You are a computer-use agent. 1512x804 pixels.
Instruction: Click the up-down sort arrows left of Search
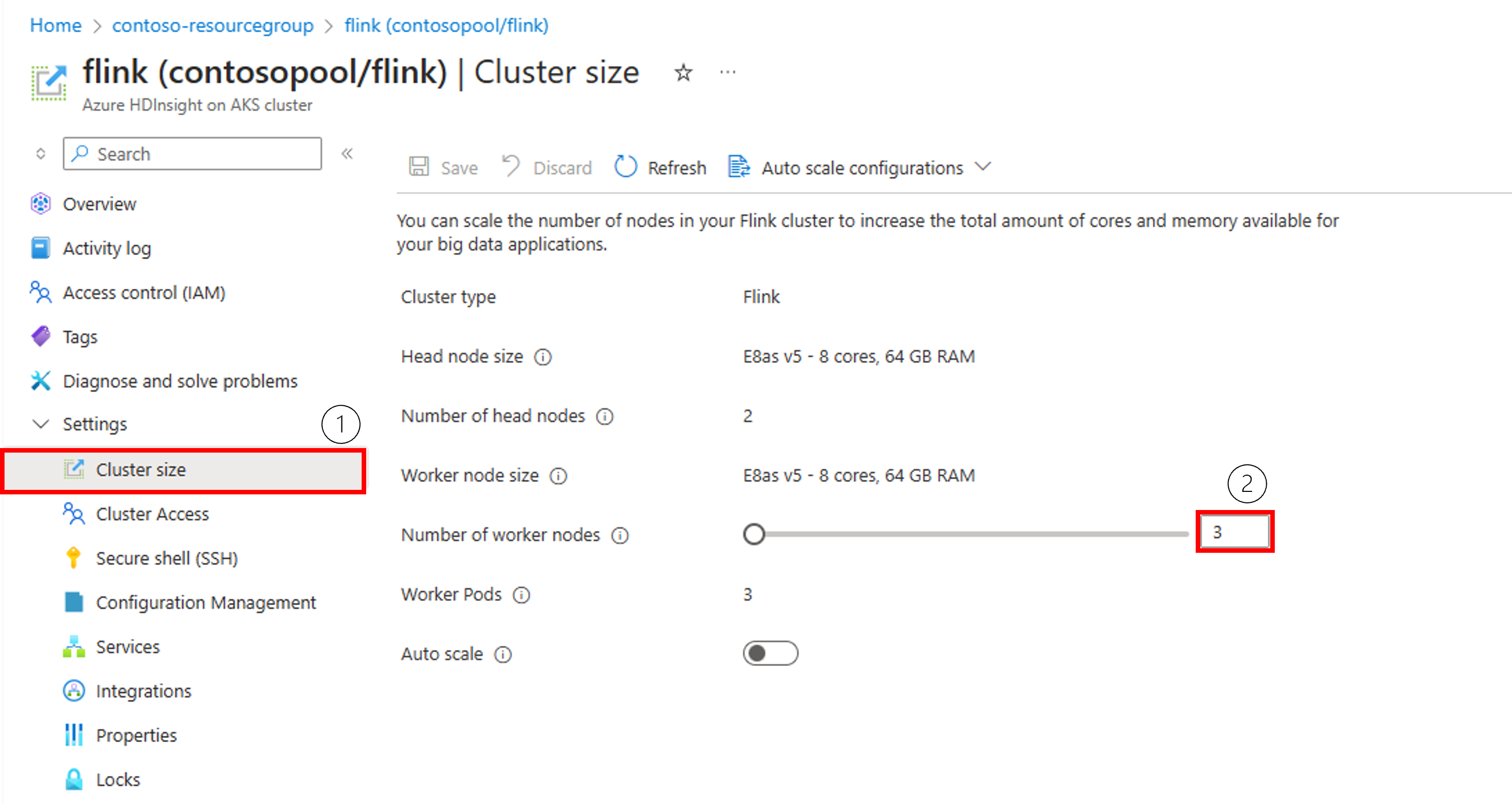pos(40,154)
